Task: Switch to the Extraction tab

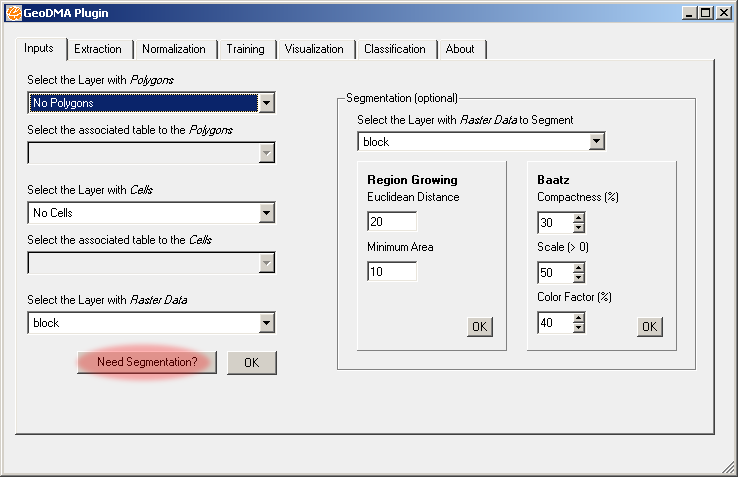Action: tap(98, 49)
